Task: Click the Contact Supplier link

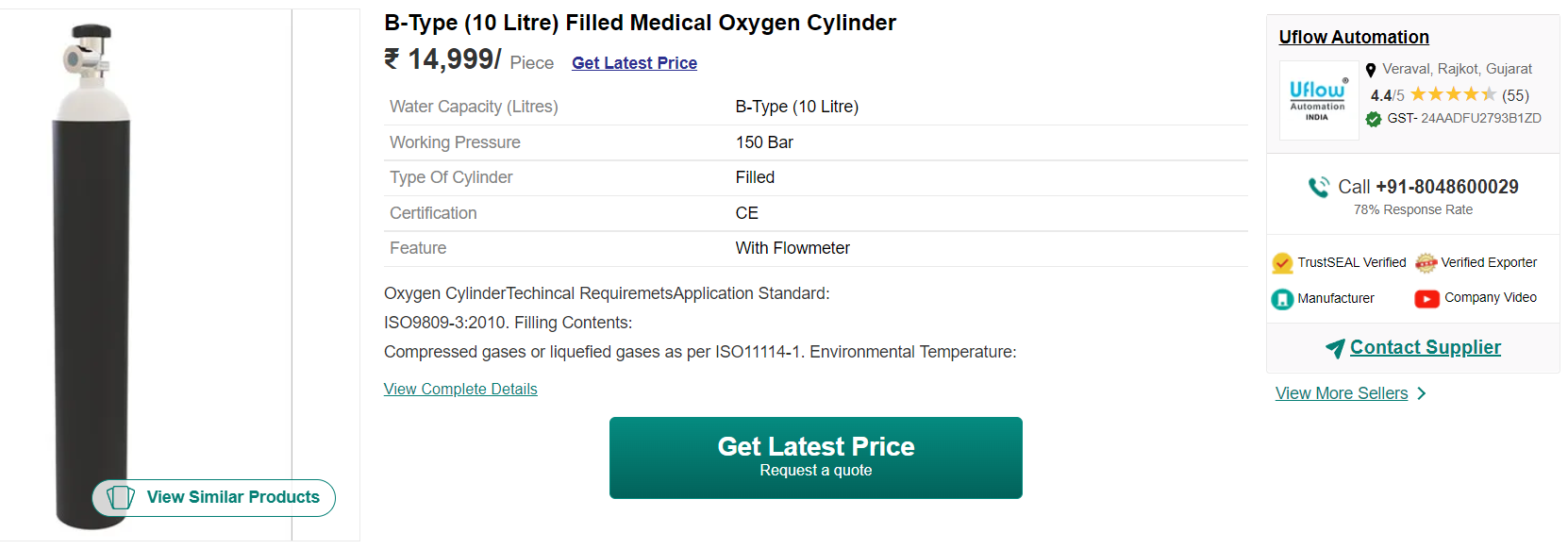Action: pos(1425,347)
